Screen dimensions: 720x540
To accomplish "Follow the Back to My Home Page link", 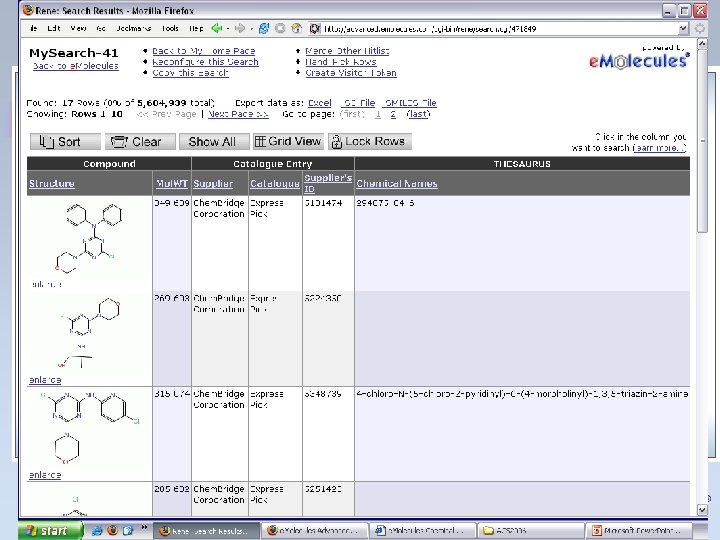I will (203, 51).
